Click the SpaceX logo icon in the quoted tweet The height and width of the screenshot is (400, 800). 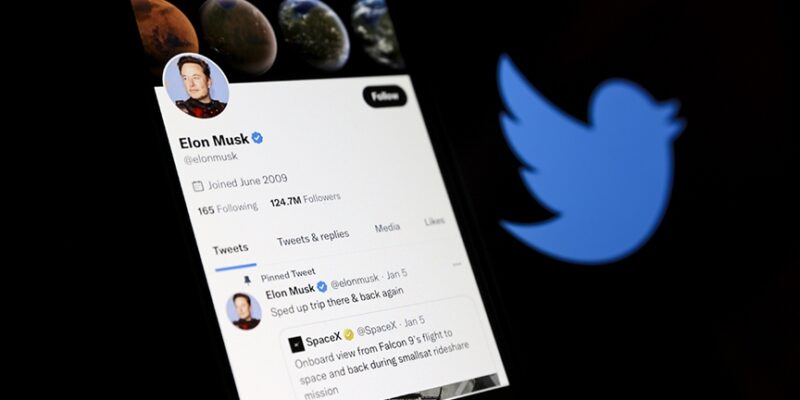(296, 344)
